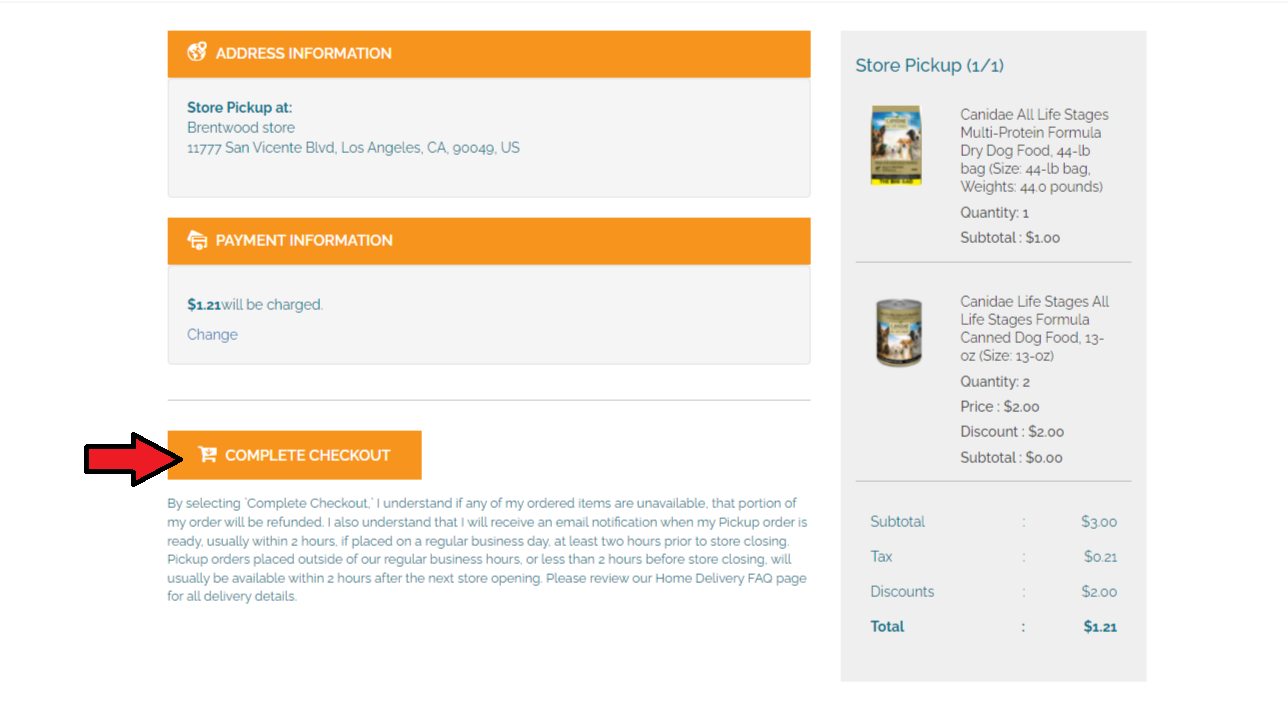This screenshot has height=711, width=1288.
Task: Click the Store Pickup (1/1) heading
Action: tap(929, 66)
